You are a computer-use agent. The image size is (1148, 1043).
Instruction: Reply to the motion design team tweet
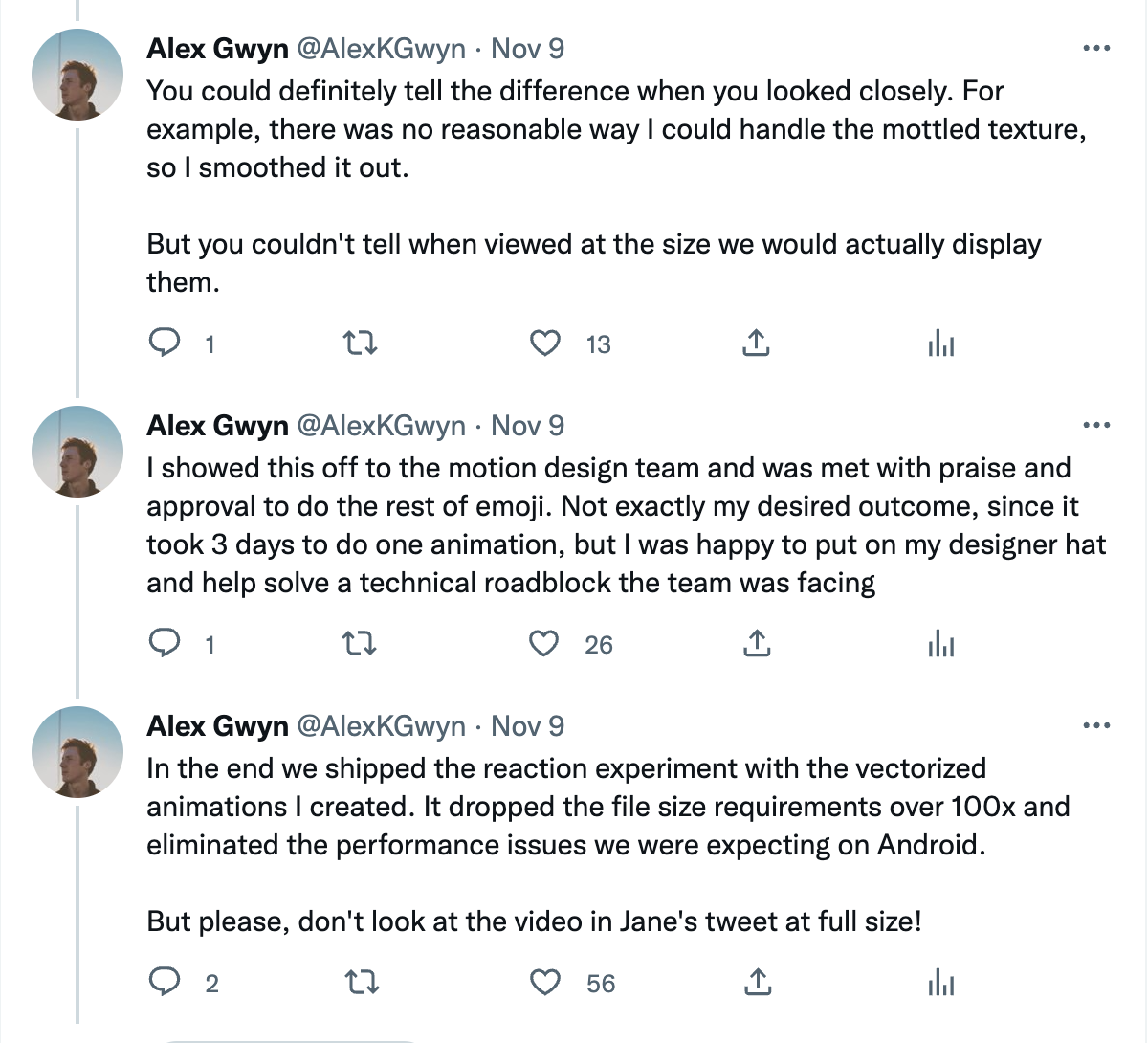tap(166, 643)
